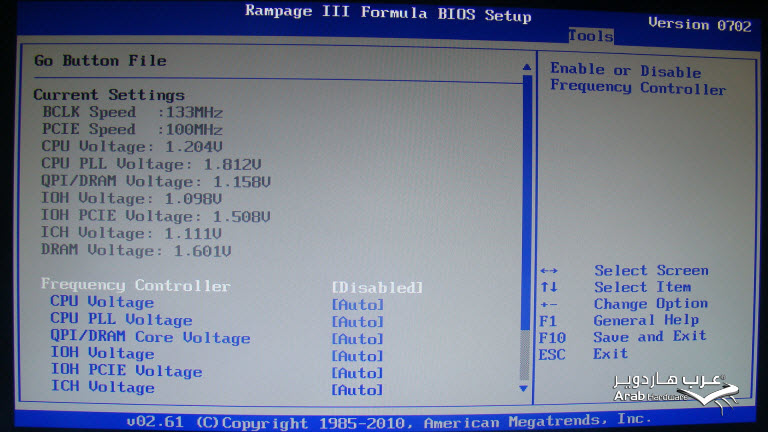The width and height of the screenshot is (768, 432).
Task: Click ICH Voltage 1.111V reading
Action: point(131,233)
